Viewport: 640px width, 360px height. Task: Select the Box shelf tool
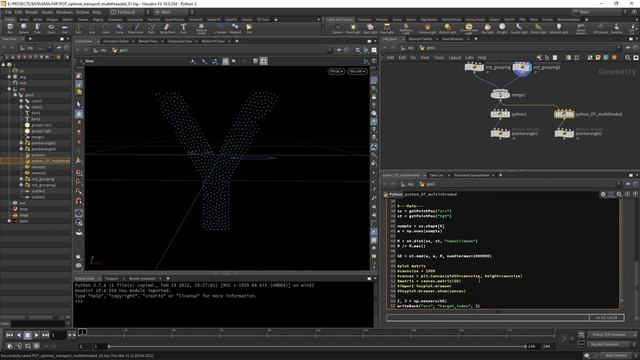tap(10, 28)
